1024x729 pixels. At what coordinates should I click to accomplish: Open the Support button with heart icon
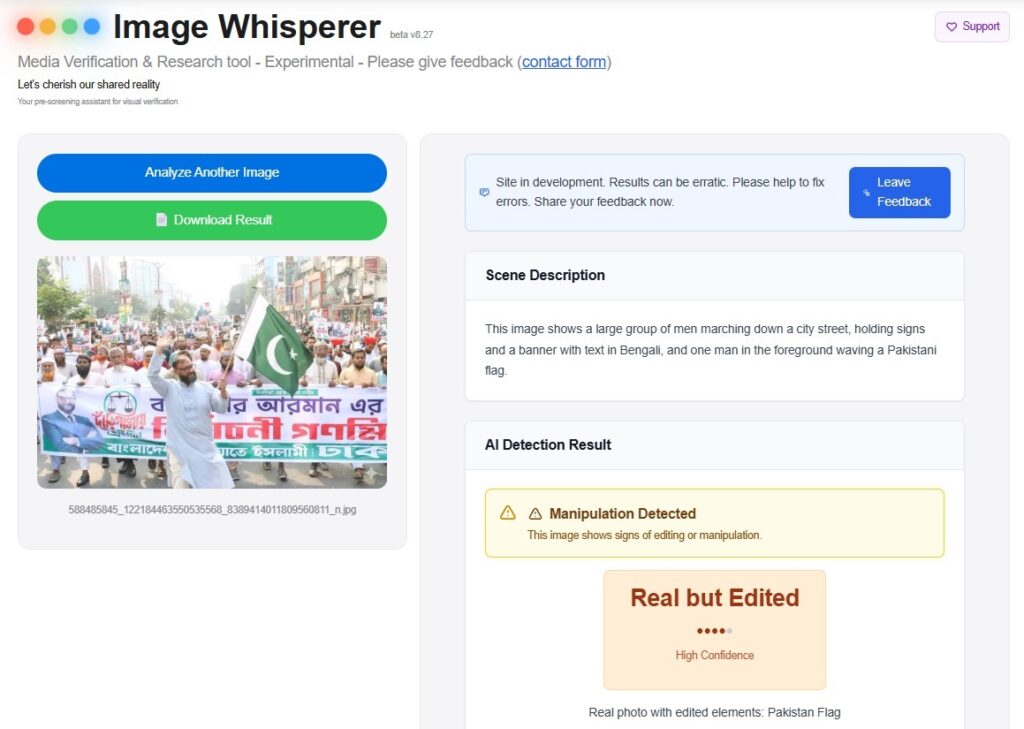[972, 27]
